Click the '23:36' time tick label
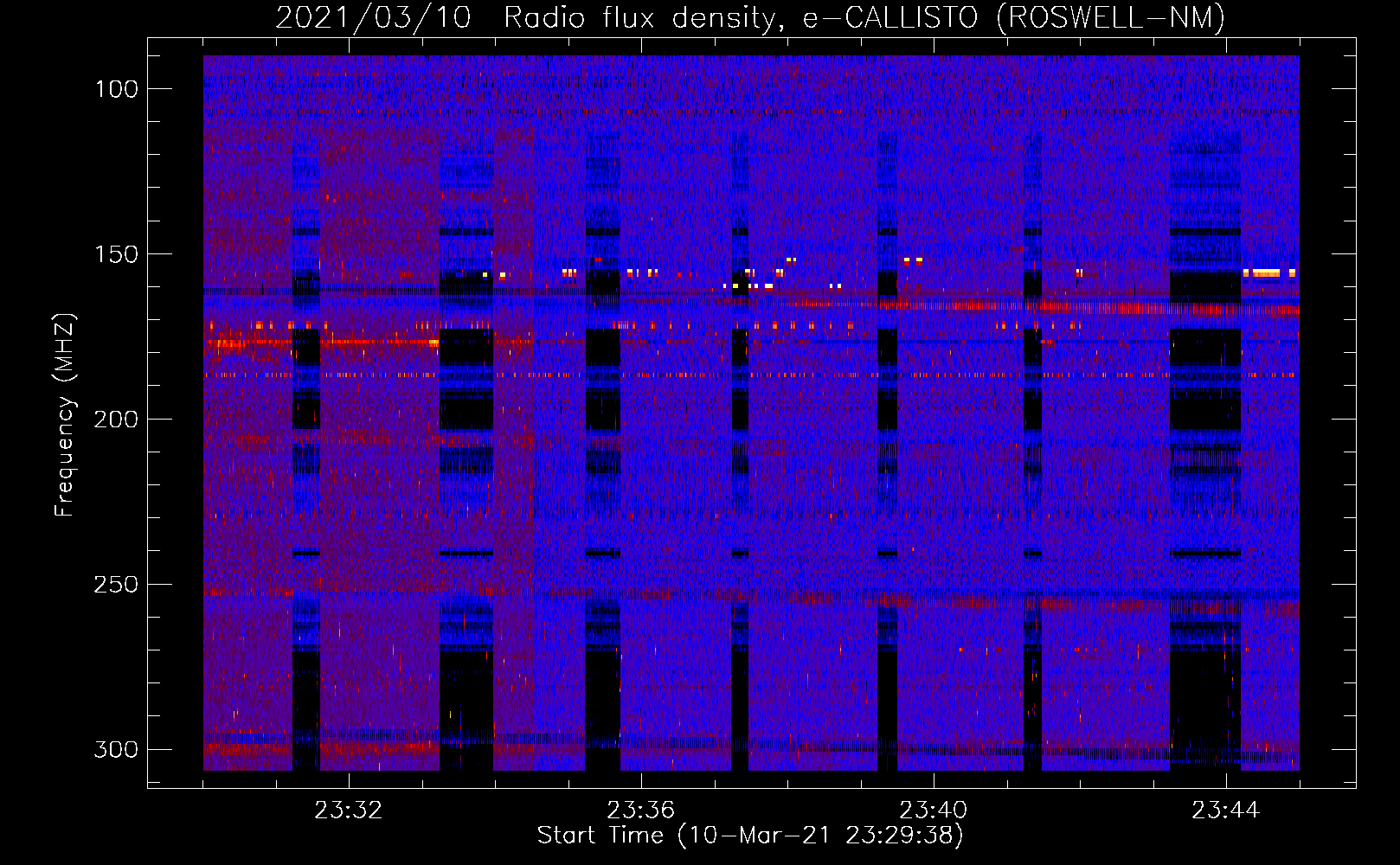 pyautogui.click(x=641, y=811)
